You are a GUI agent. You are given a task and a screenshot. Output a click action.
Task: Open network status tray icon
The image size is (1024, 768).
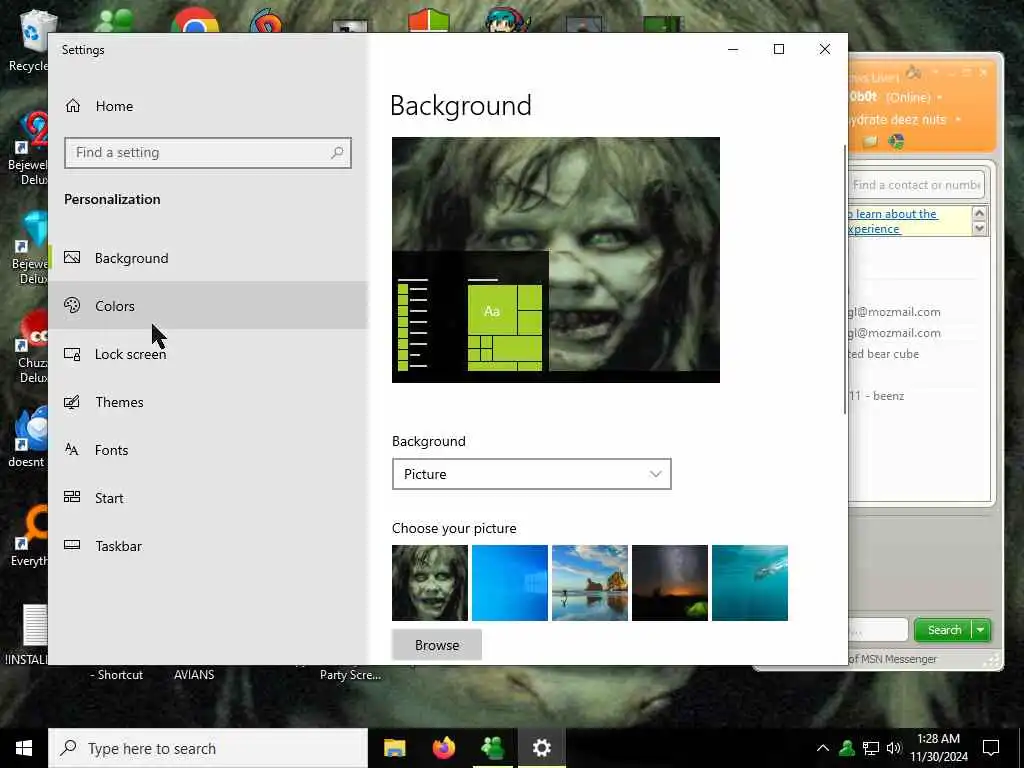(x=871, y=748)
